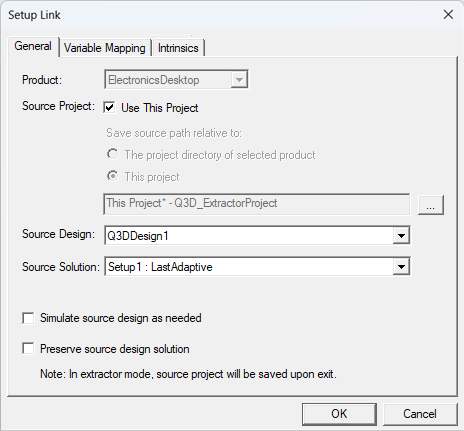Image resolution: width=464 pixels, height=431 pixels.
Task: Switch to the General tab
Action: [33, 46]
